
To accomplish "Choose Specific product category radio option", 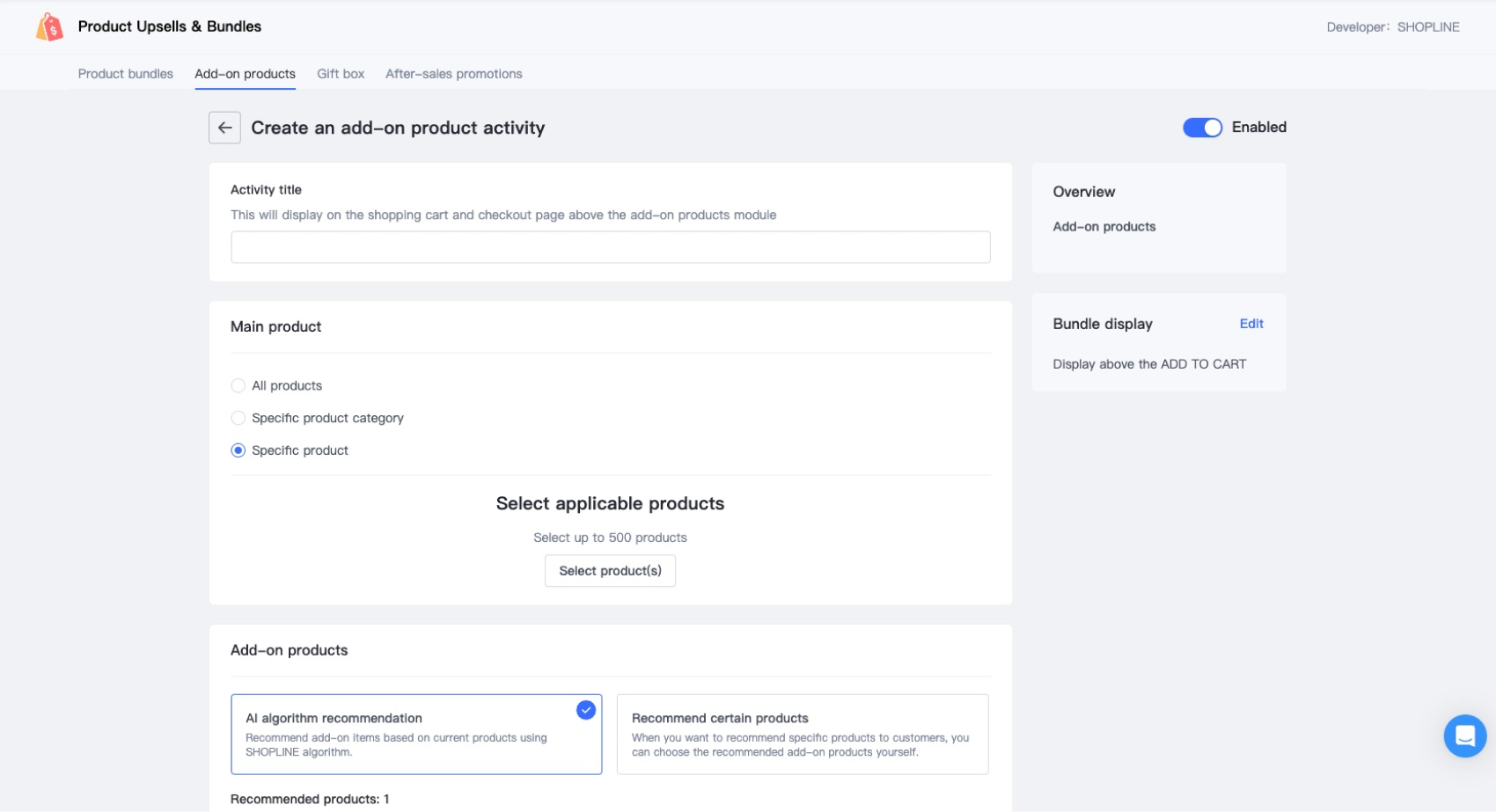I will coord(238,418).
